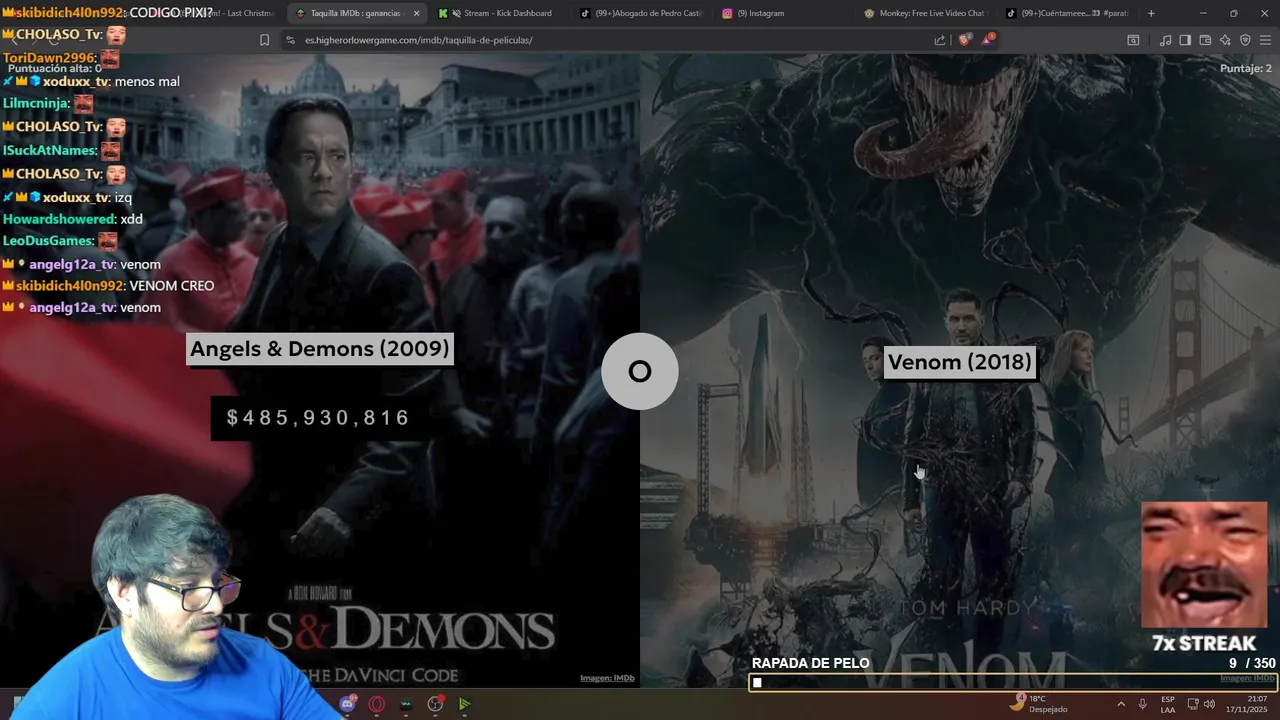Image resolution: width=1280 pixels, height=720 pixels.
Task: Click skibidich4l0n992 message 'VENOM CREO'
Action: pyautogui.click(x=172, y=286)
